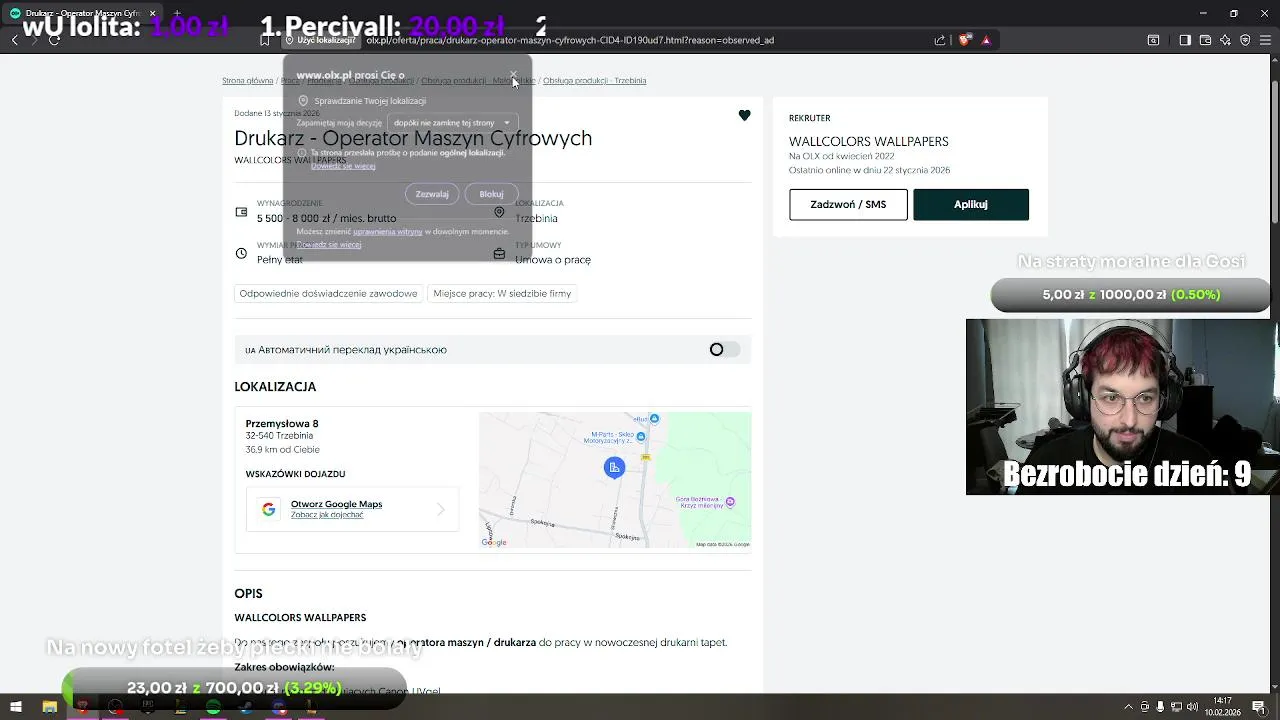Click the 'Zobacz jak dojechać' link
The height and width of the screenshot is (720, 1280).
pos(326,515)
